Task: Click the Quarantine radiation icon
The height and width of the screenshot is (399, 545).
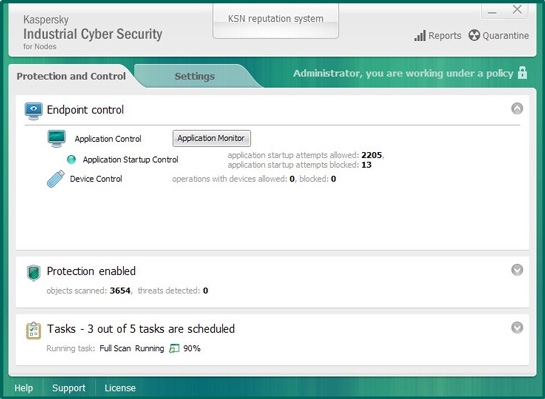Action: (474, 35)
